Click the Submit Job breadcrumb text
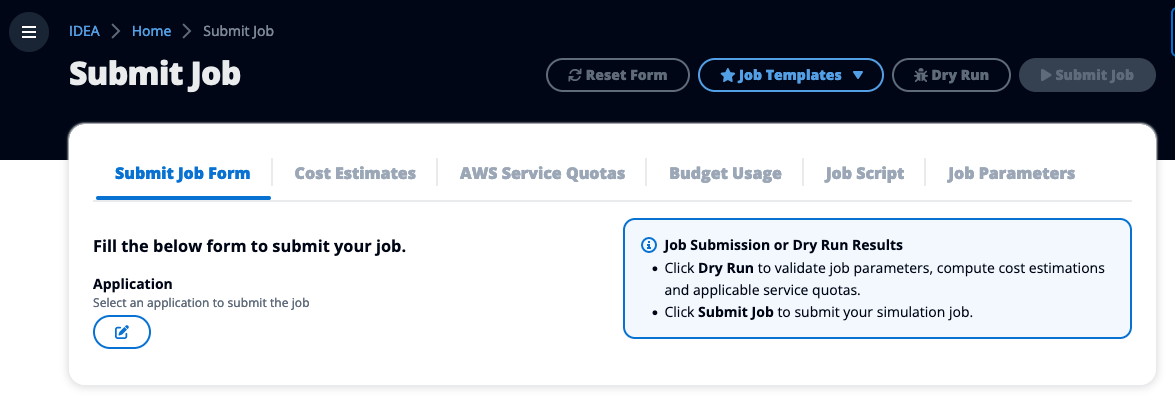 pyautogui.click(x=238, y=31)
